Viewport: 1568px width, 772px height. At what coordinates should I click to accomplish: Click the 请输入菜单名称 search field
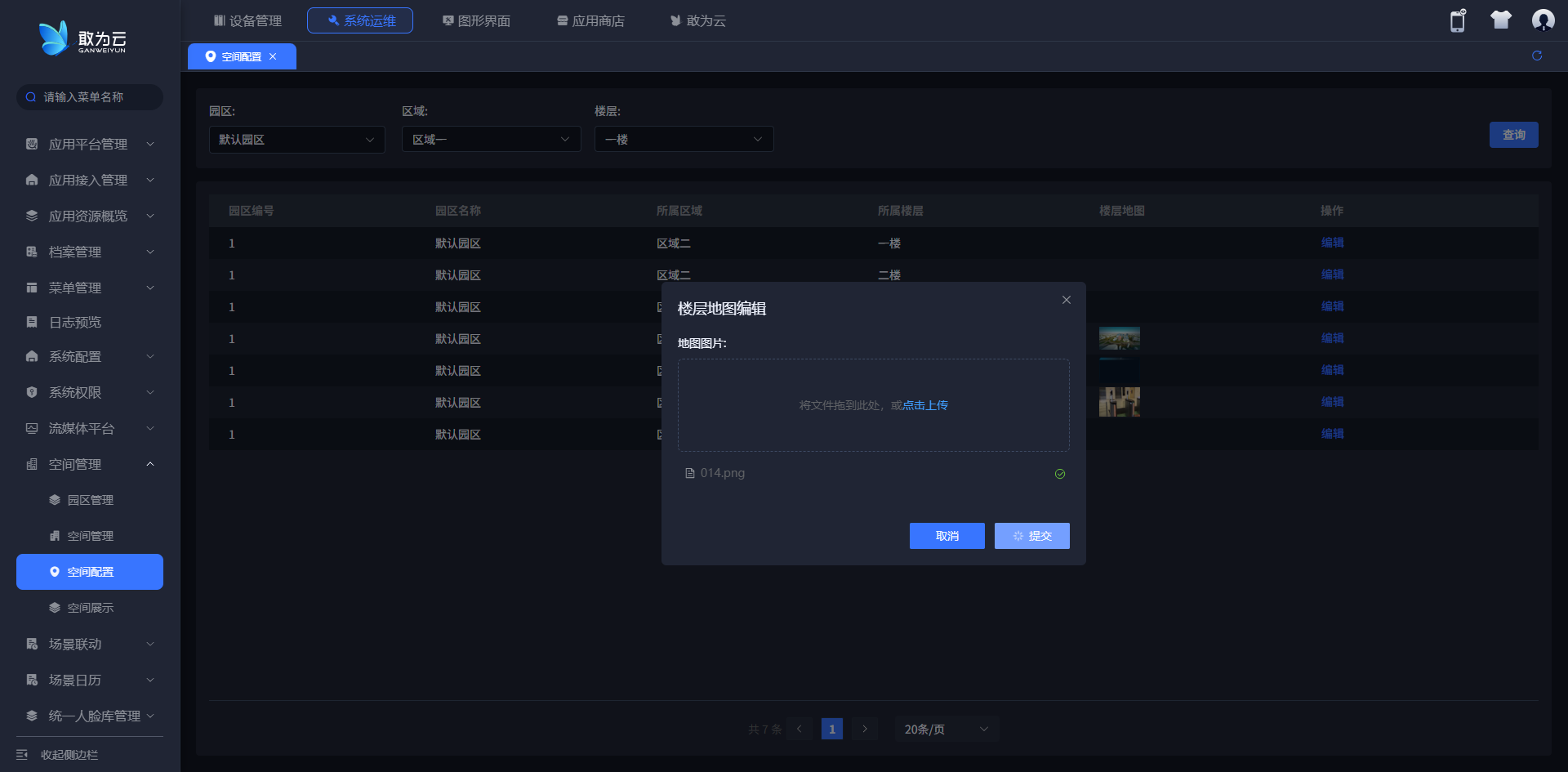tap(90, 97)
